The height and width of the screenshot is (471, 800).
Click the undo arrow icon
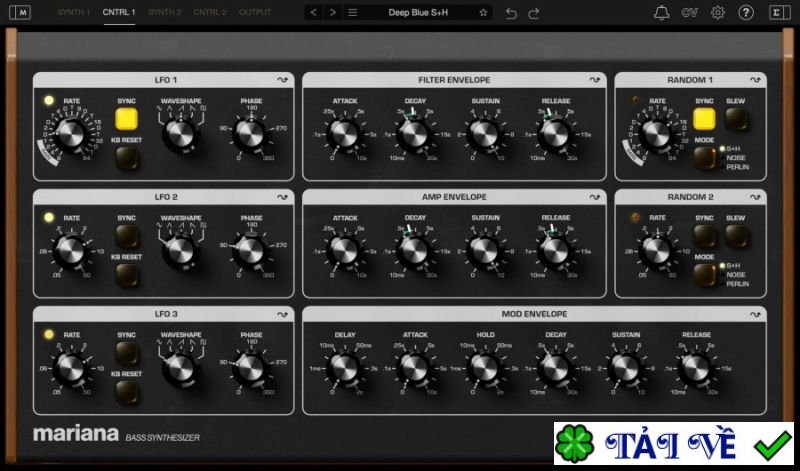[512, 13]
